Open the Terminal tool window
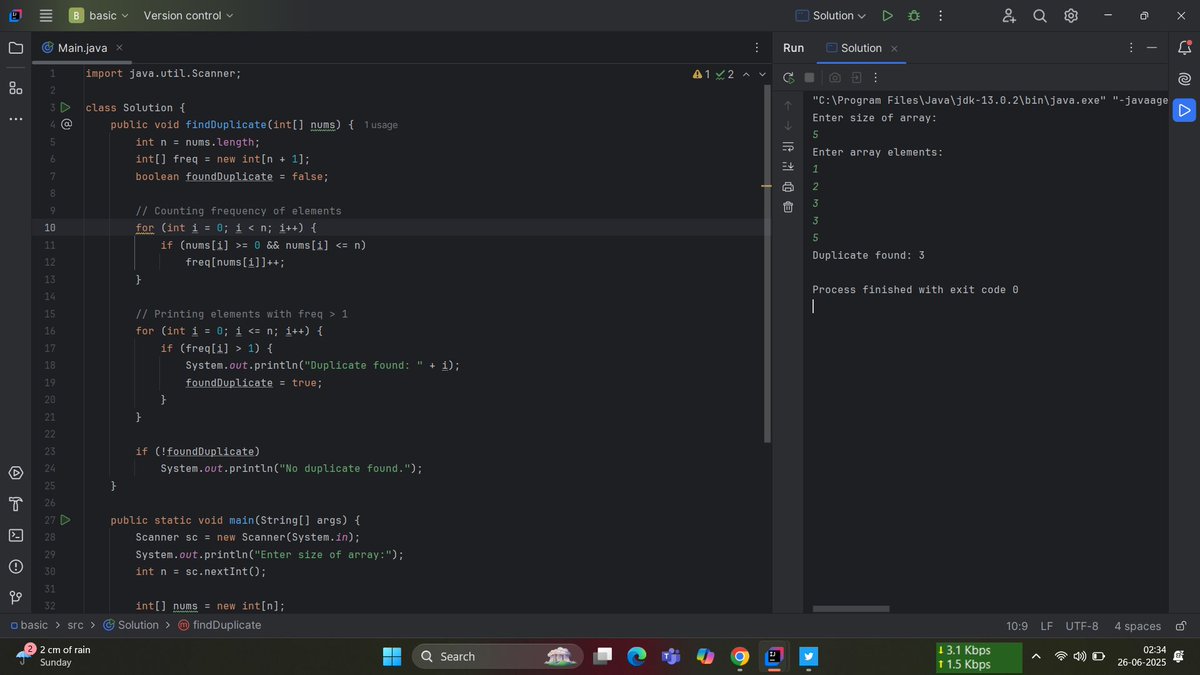 click(x=15, y=535)
